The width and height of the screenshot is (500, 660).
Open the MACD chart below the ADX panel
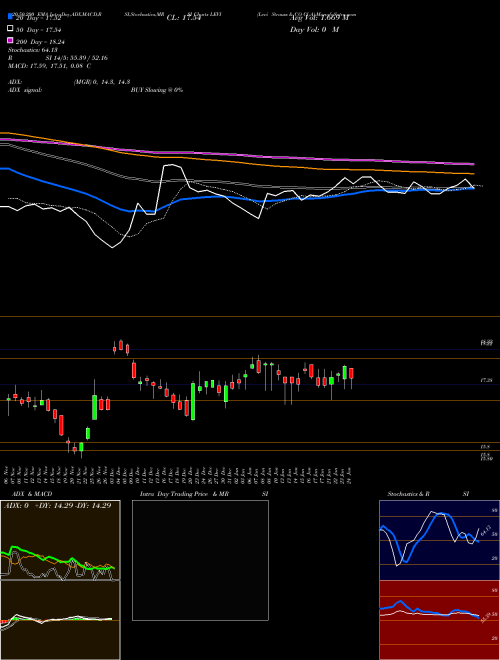tap(60, 620)
